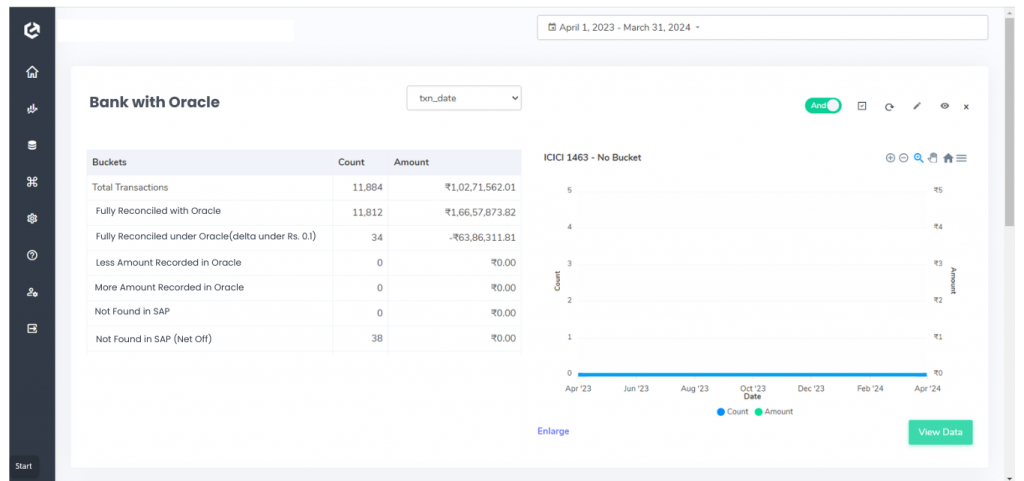This screenshot has width=1024, height=481.
Task: Open the chart hamburger menu
Action: [x=961, y=158]
